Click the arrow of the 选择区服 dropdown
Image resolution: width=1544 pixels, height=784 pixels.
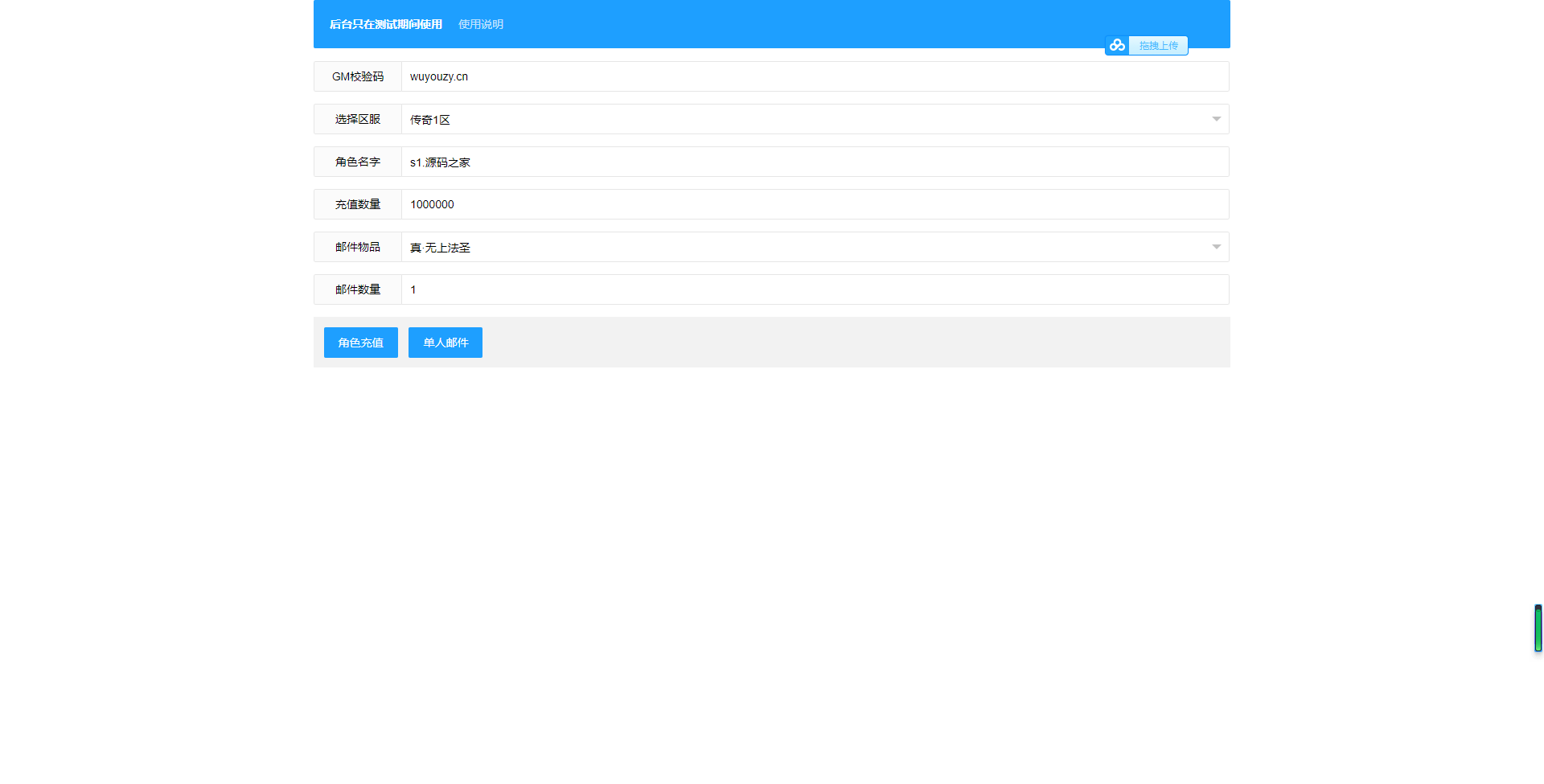[1216, 119]
